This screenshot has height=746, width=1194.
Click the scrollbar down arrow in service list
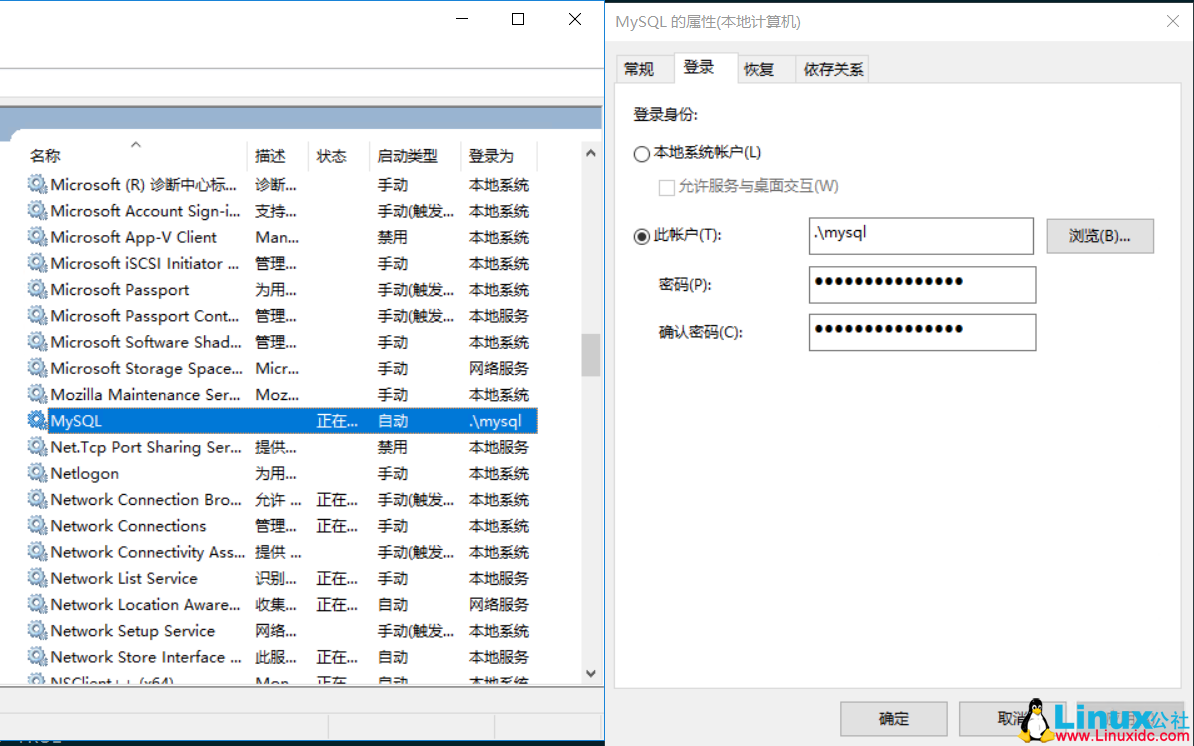tap(590, 673)
